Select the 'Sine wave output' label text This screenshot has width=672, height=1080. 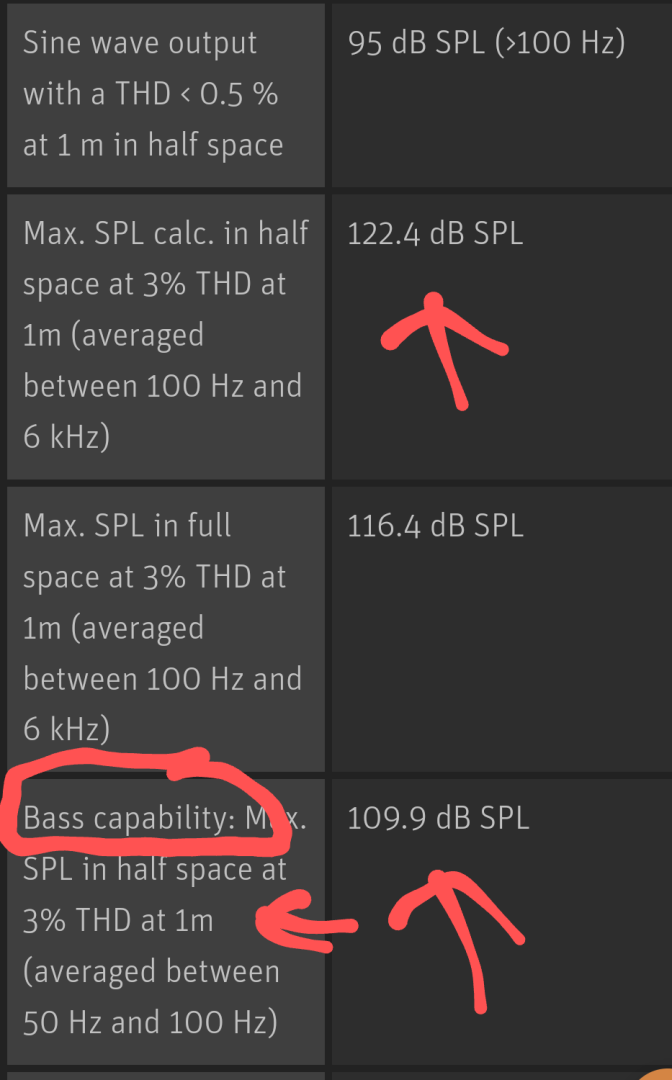pyautogui.click(x=140, y=43)
